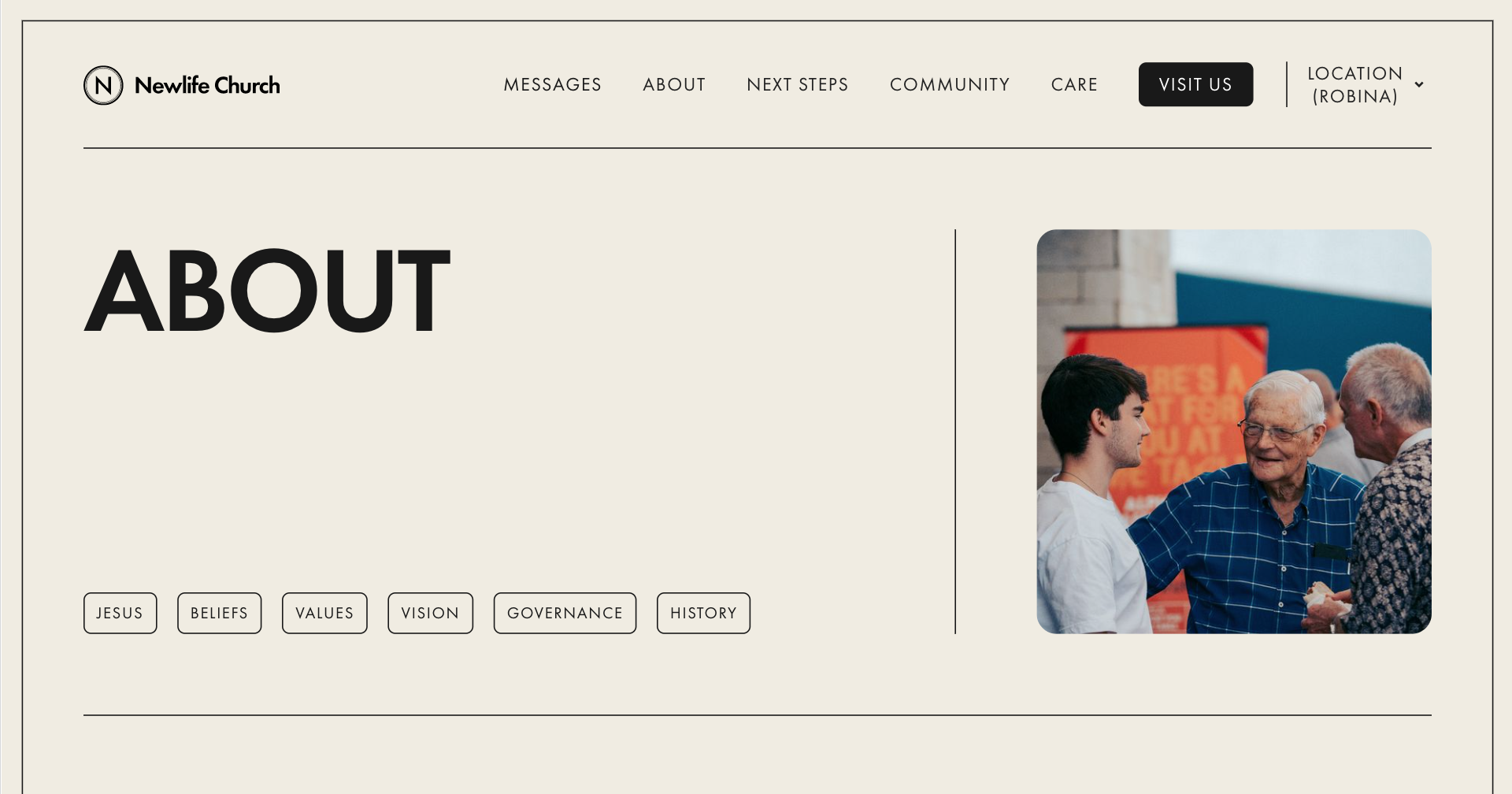Open the Messages menu item
This screenshot has height=794, width=1512.
pyautogui.click(x=553, y=84)
